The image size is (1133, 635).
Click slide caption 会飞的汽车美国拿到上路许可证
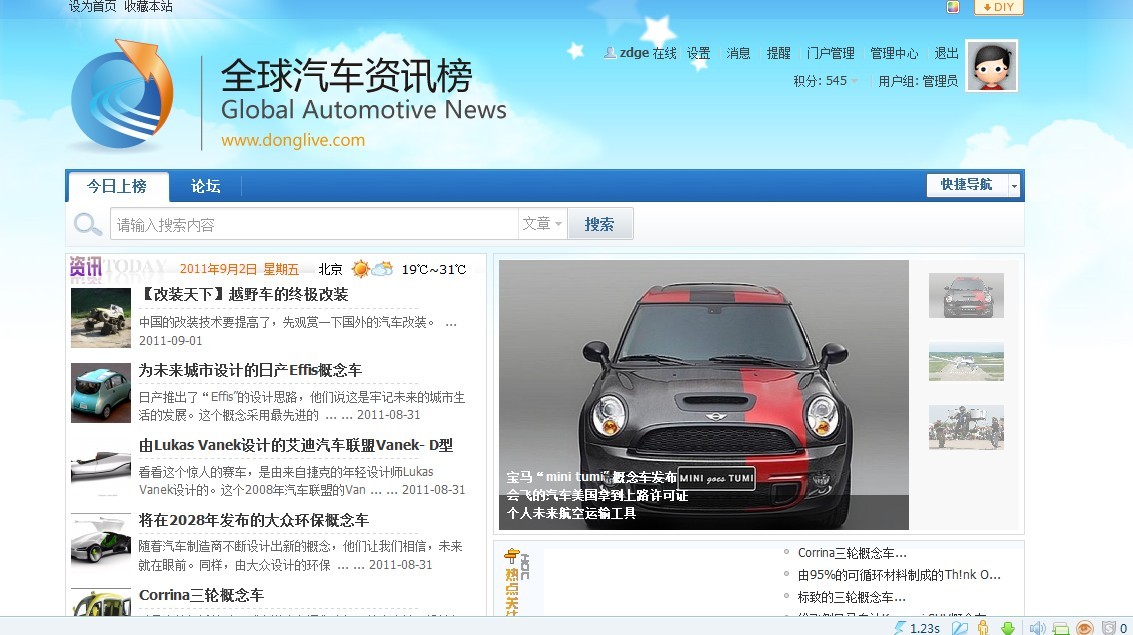click(x=597, y=496)
